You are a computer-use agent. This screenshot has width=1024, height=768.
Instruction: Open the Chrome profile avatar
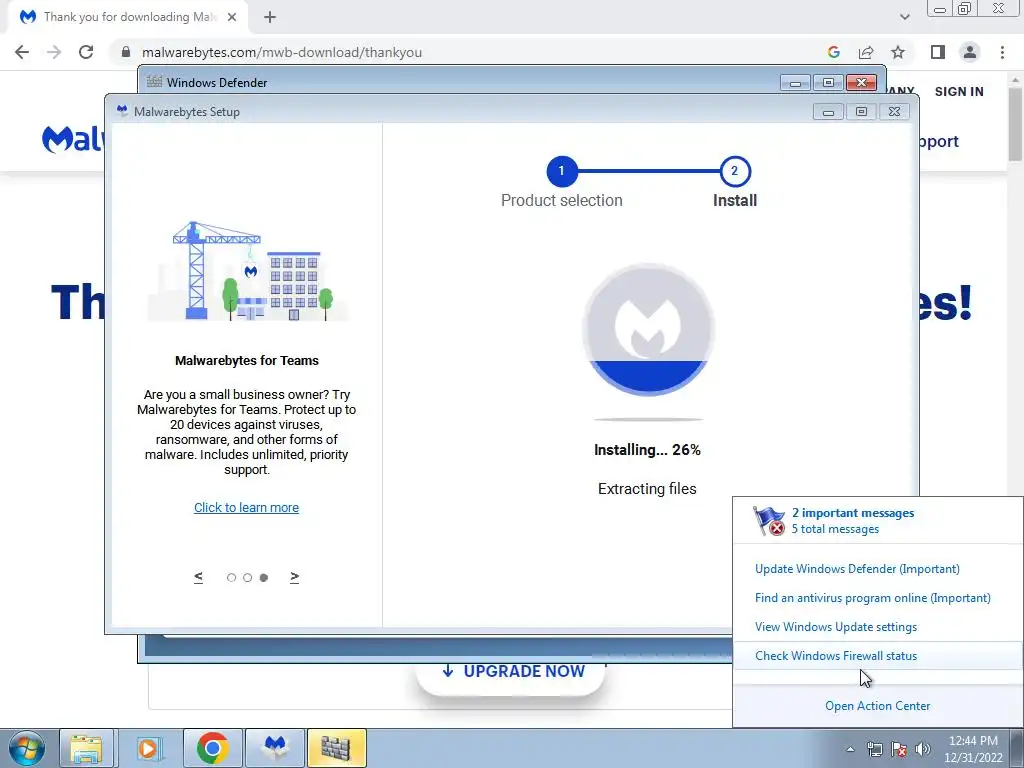click(970, 52)
